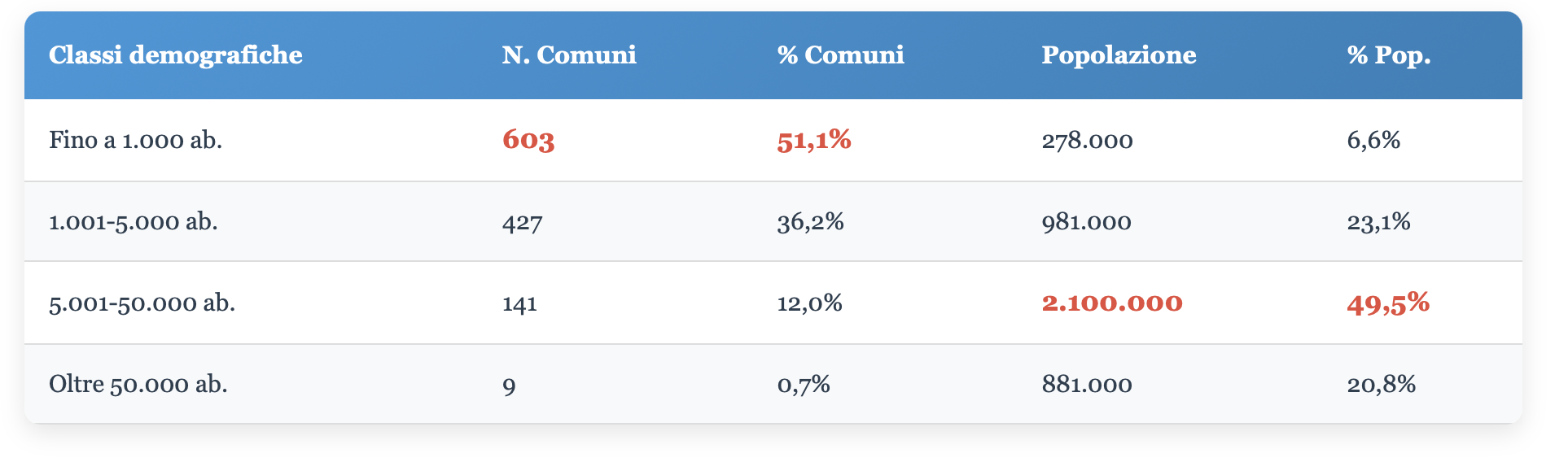1568x475 pixels.
Task: Select the 'Fino a 1.000 ab.' row label
Action: [135, 141]
